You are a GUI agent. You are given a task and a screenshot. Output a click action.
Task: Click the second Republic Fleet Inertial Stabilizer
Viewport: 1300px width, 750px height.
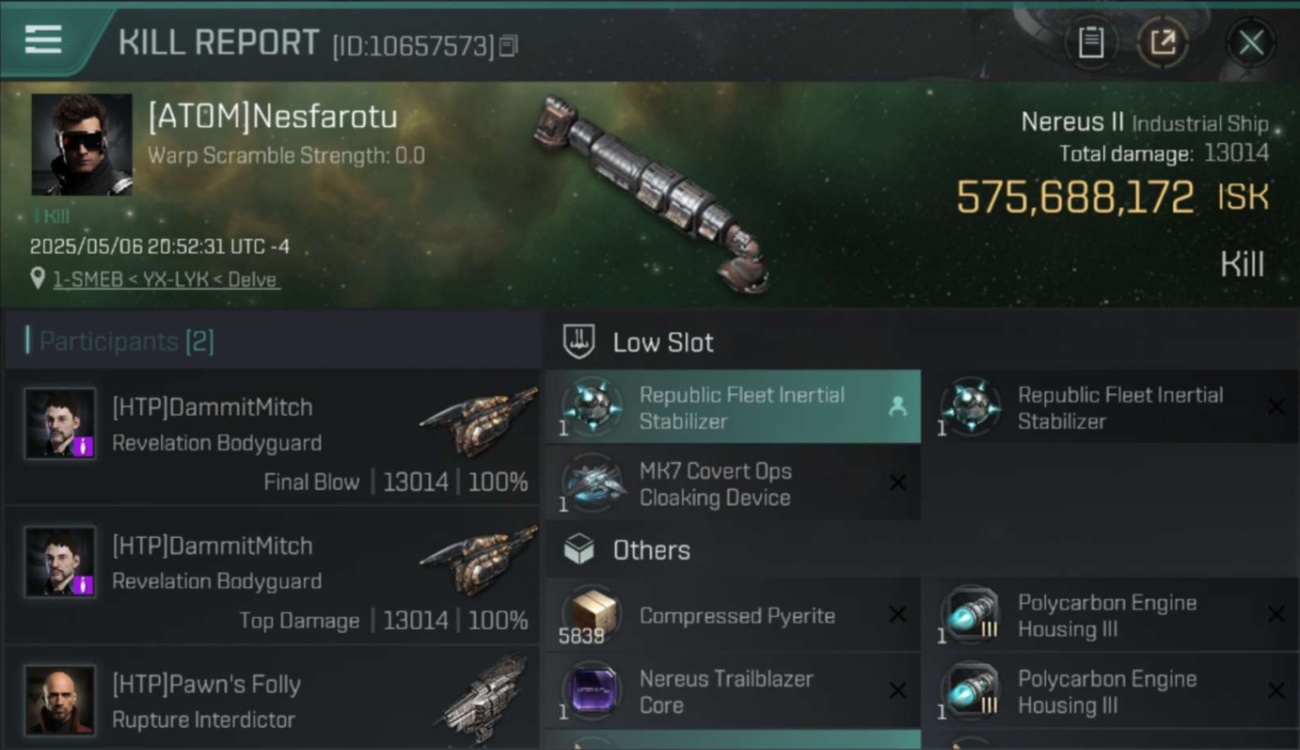(1111, 407)
